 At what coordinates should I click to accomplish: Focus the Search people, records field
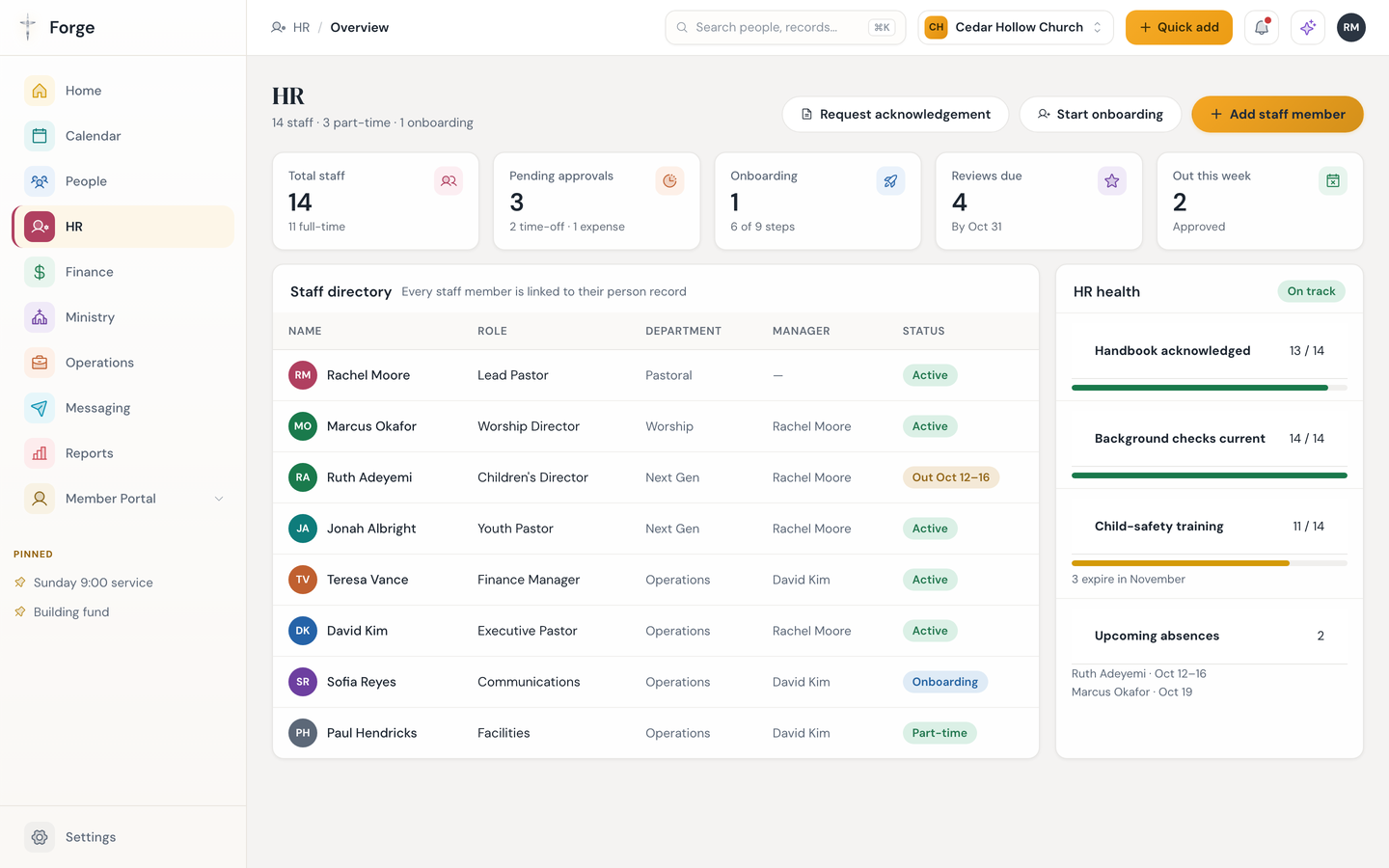click(x=785, y=27)
